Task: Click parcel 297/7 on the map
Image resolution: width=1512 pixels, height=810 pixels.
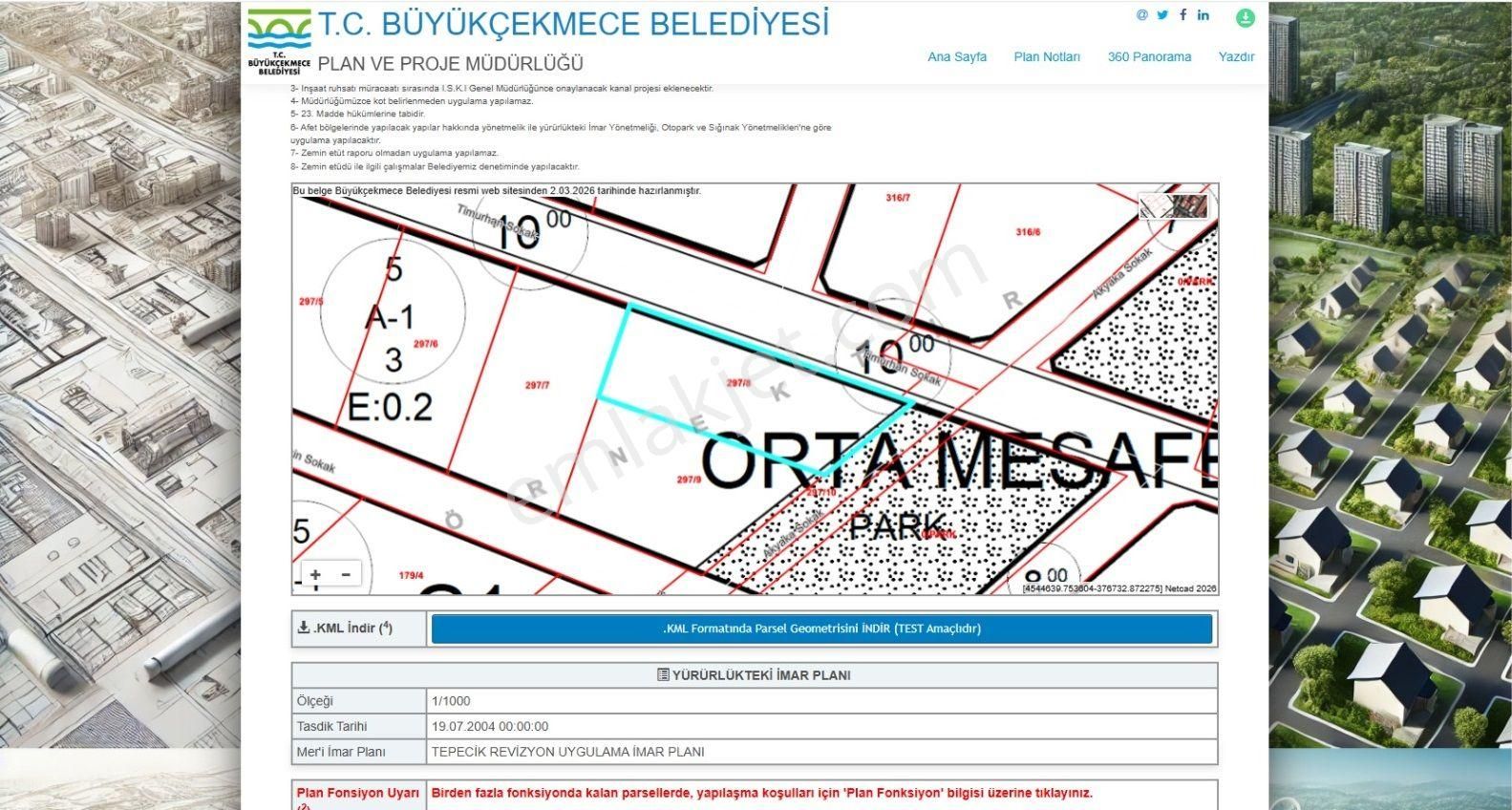Action: click(537, 386)
